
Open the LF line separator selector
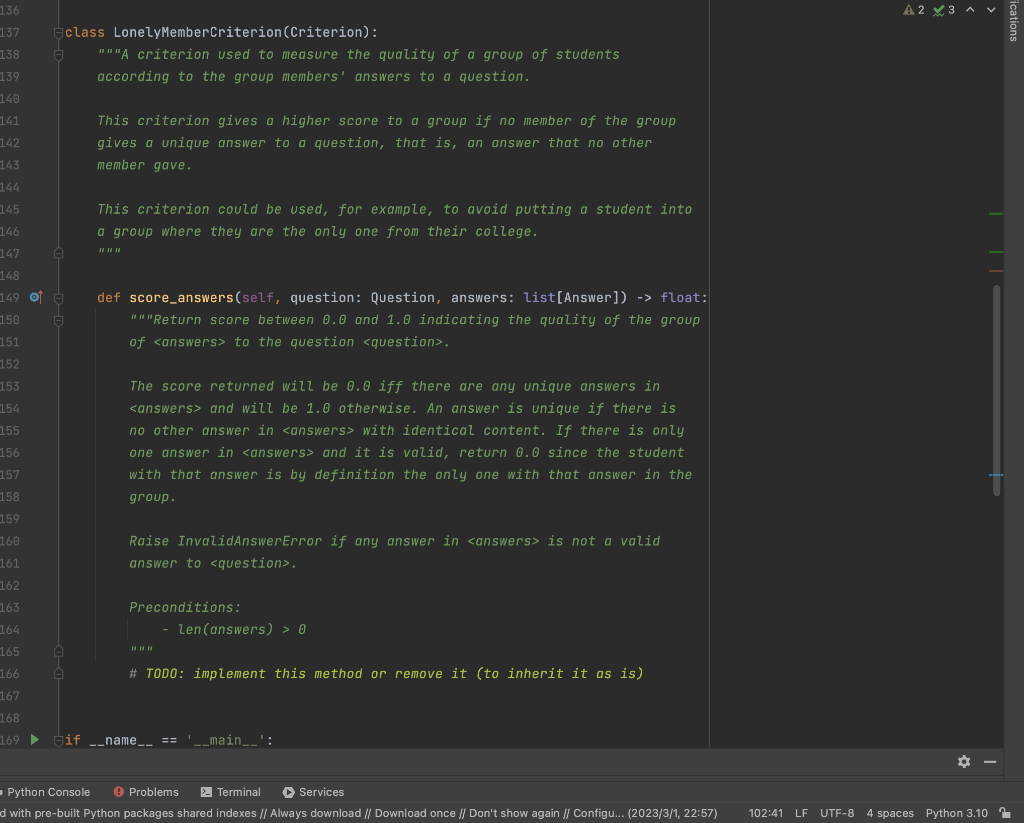click(801, 813)
